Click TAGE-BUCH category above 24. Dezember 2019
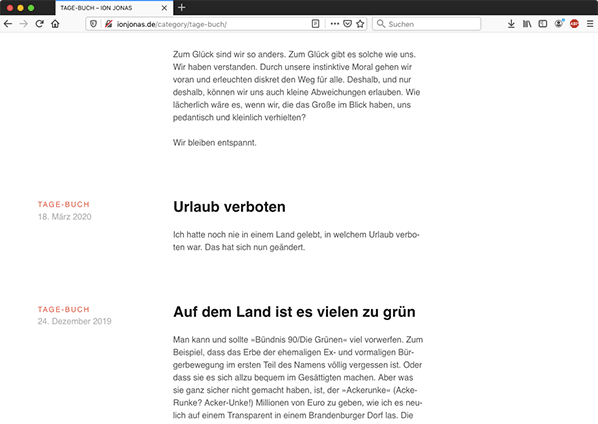The image size is (598, 424). 64,309
